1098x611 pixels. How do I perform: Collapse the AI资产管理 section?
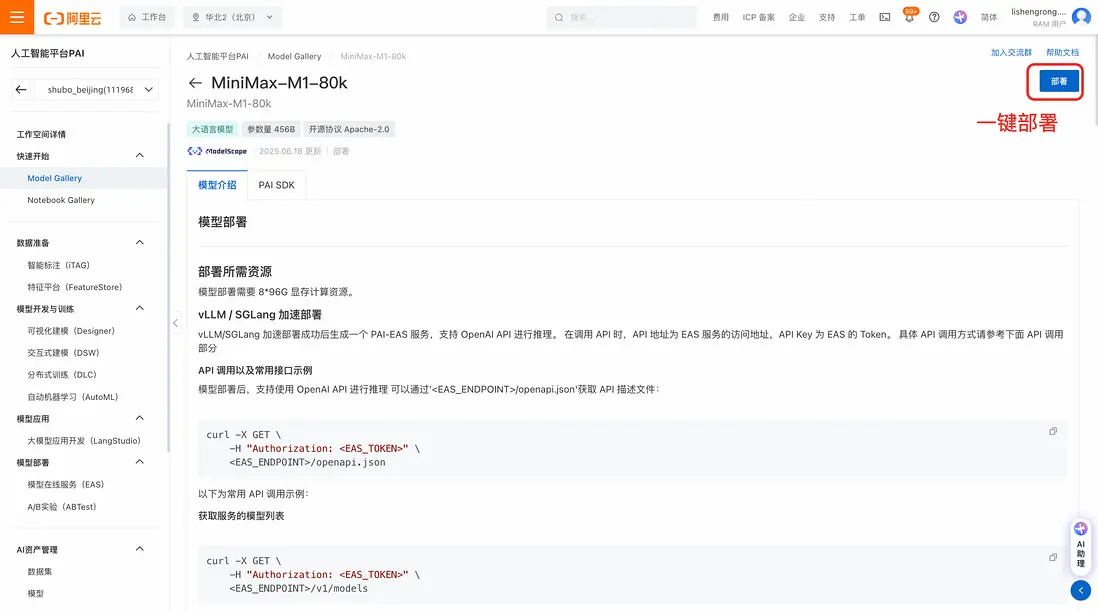[139, 549]
